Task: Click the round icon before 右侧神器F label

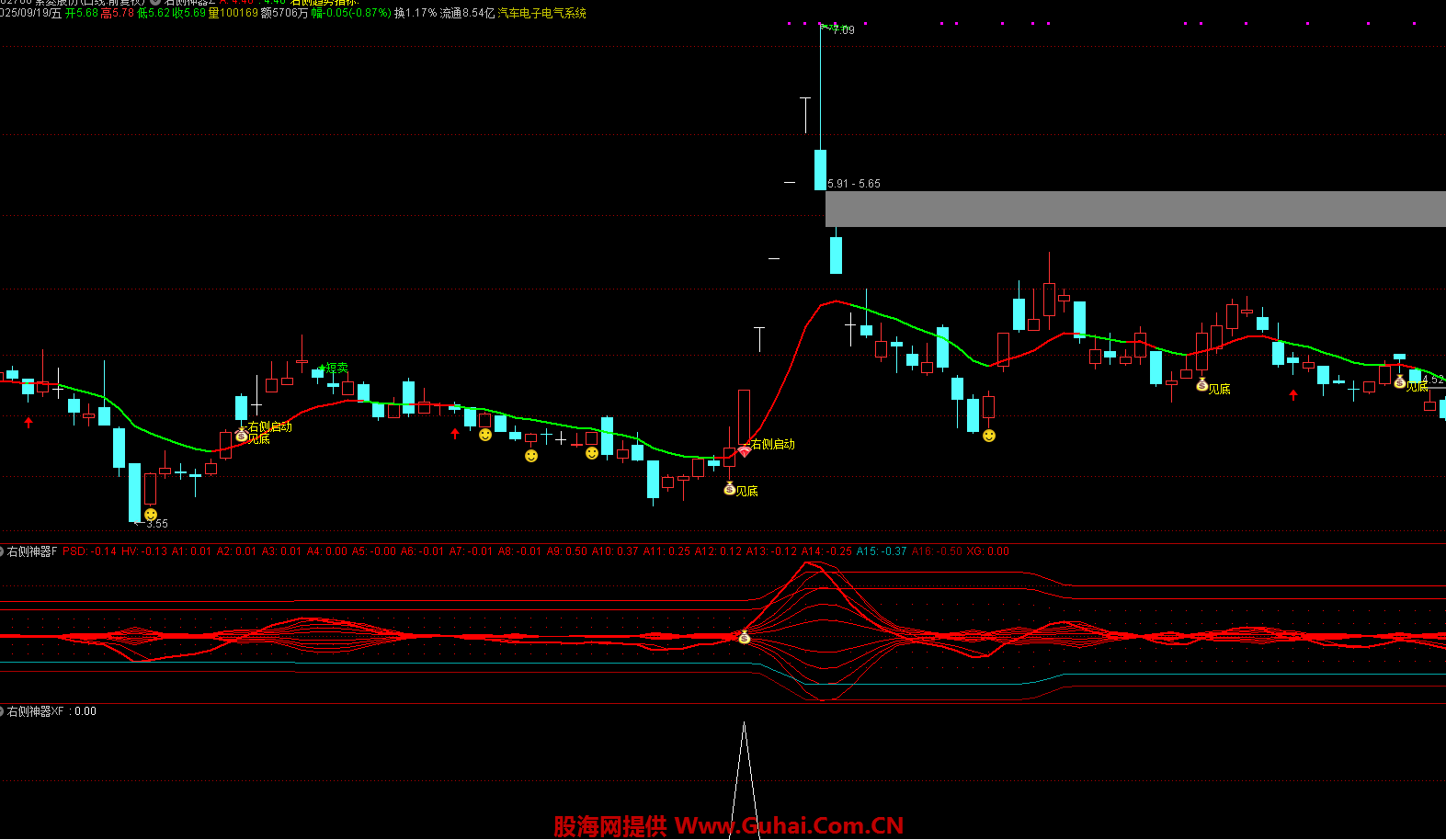Action: [2, 551]
